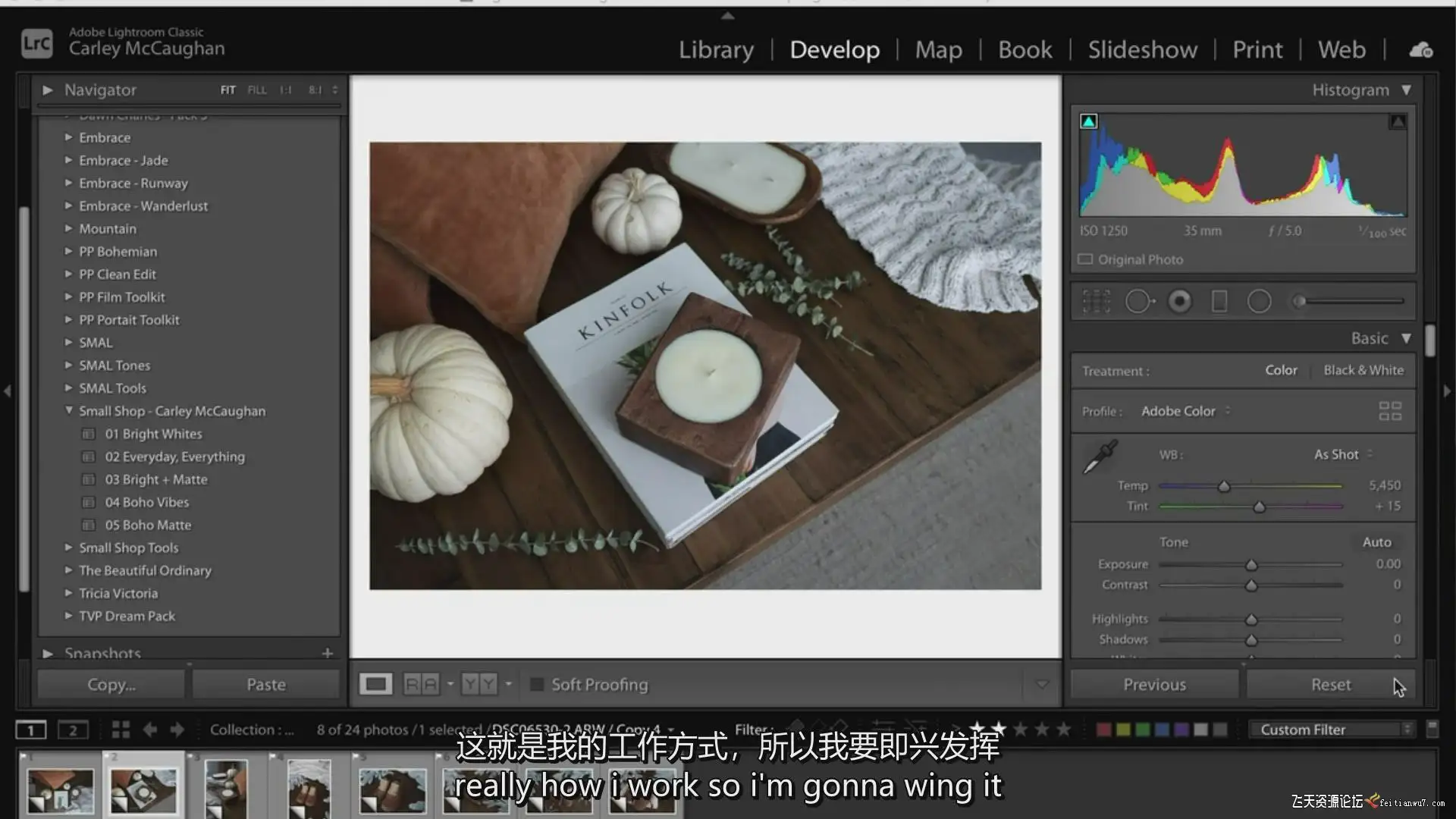This screenshot has height=819, width=1456.
Task: Toggle shadow clipping indicator in histogram
Action: (x=1088, y=121)
